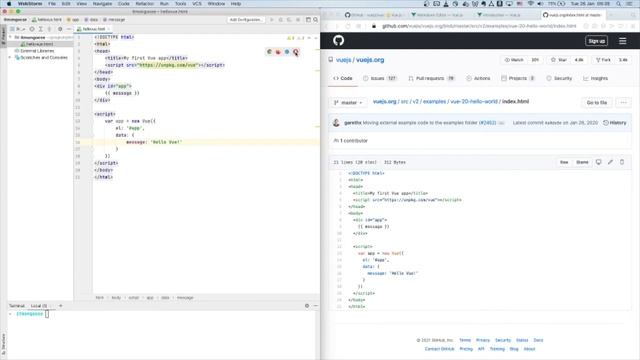Hide the Terminal panel
The height and width of the screenshot is (360, 640).
coord(316,306)
